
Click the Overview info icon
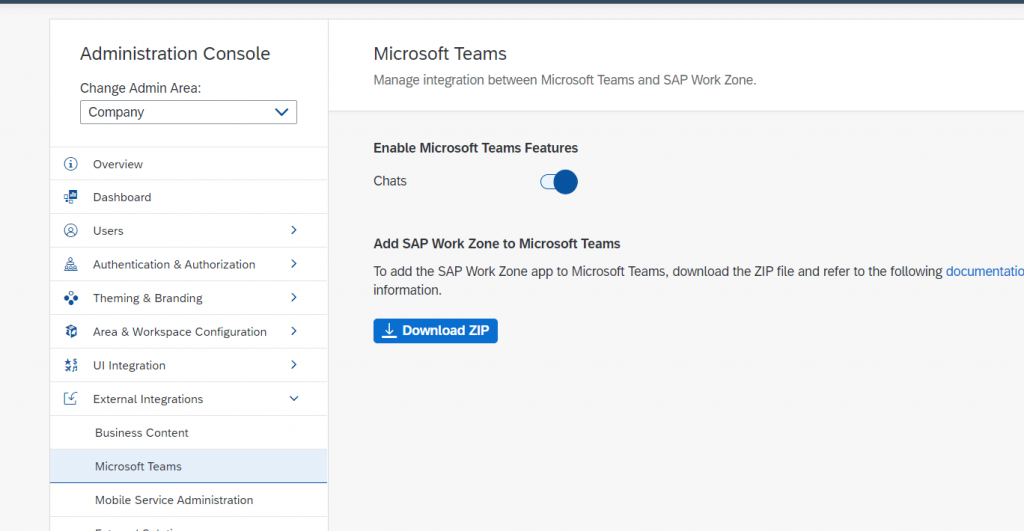(x=71, y=164)
